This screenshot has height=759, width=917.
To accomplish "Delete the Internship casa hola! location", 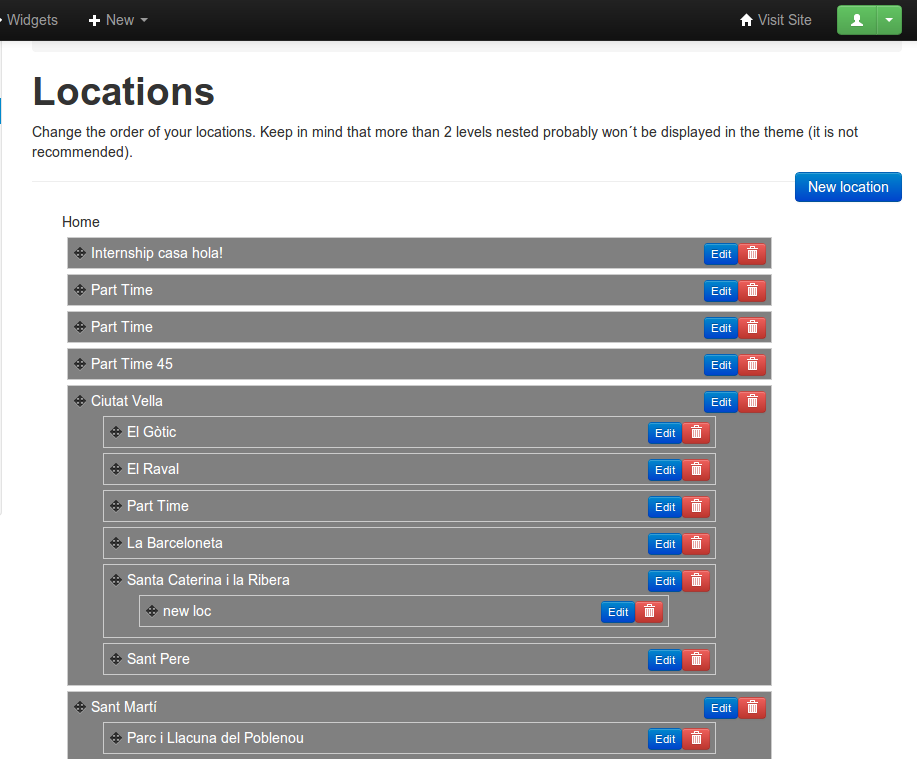I will [x=753, y=254].
